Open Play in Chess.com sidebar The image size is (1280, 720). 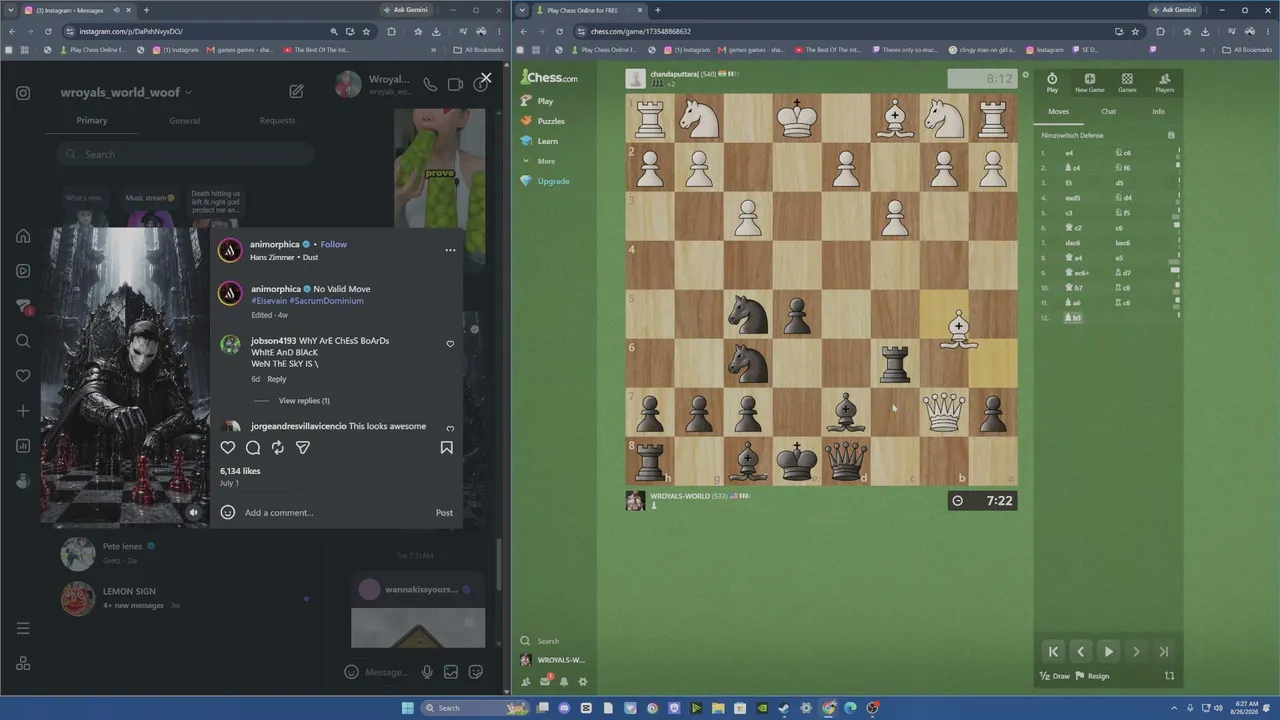tap(545, 101)
